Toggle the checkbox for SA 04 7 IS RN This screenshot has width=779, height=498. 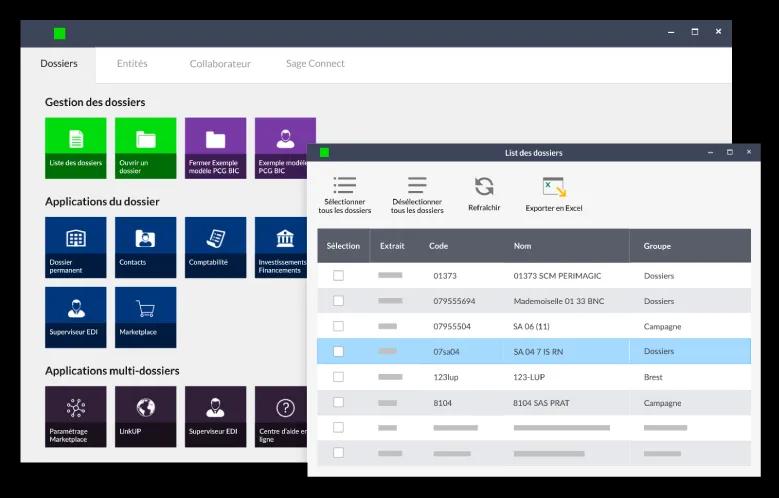[338, 351]
